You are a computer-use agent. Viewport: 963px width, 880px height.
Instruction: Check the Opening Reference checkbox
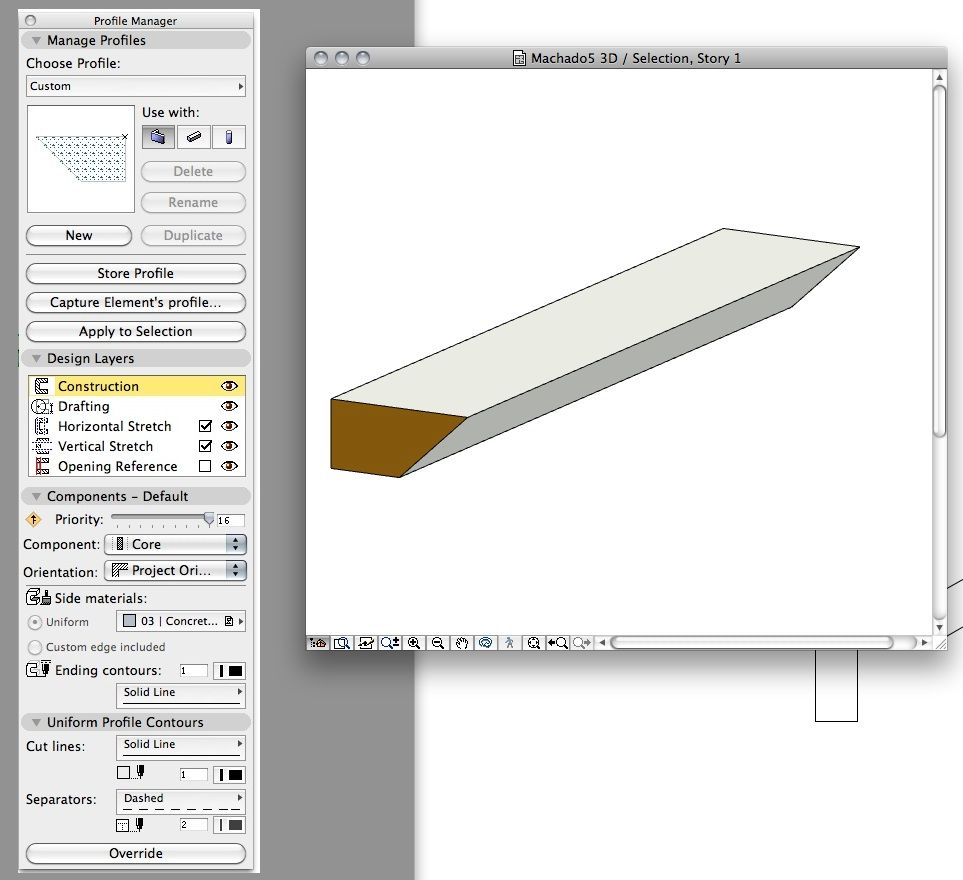coord(205,466)
